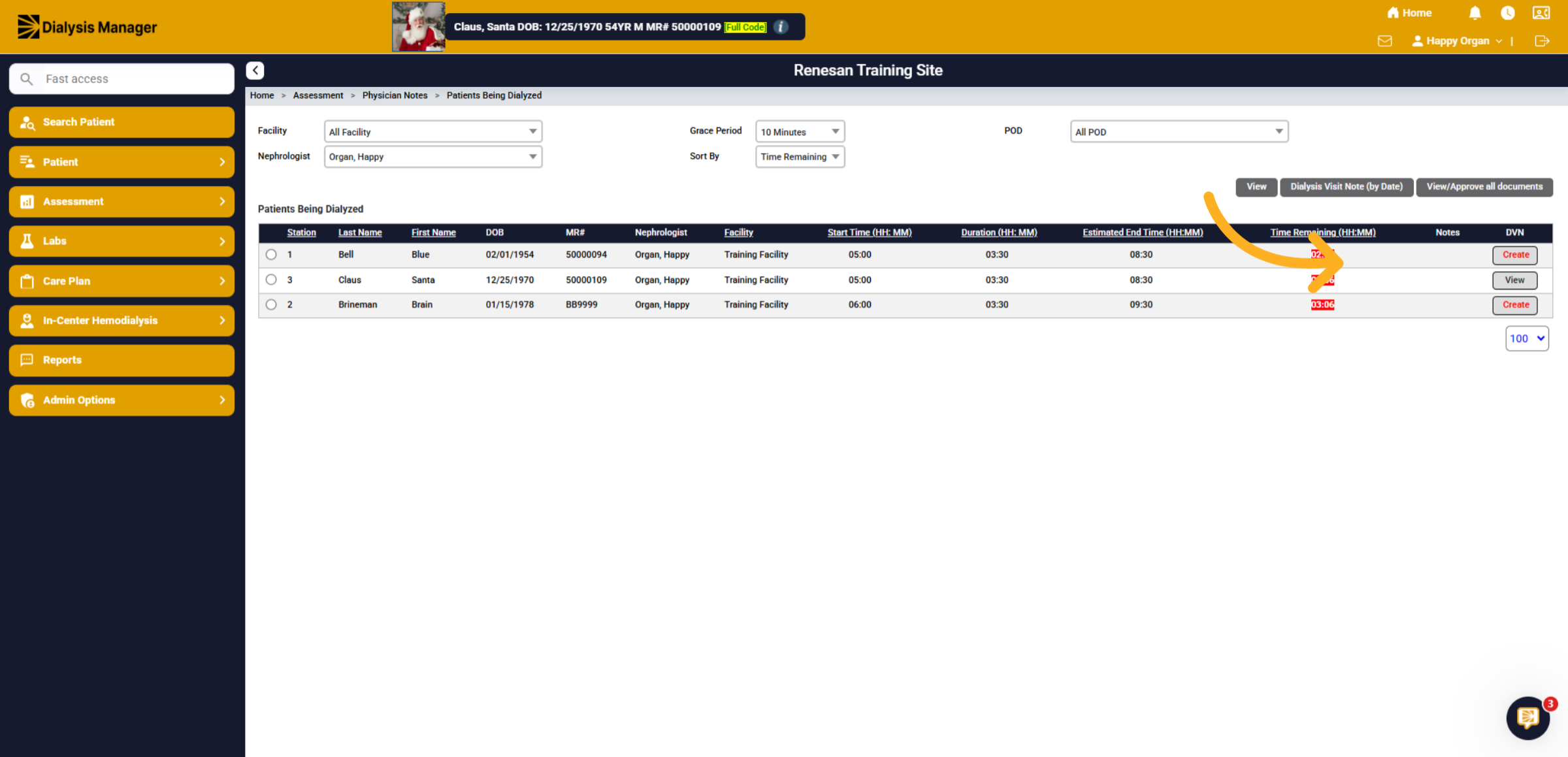Open the Sort By dropdown
Image resolution: width=1568 pixels, height=757 pixels.
[x=800, y=157]
